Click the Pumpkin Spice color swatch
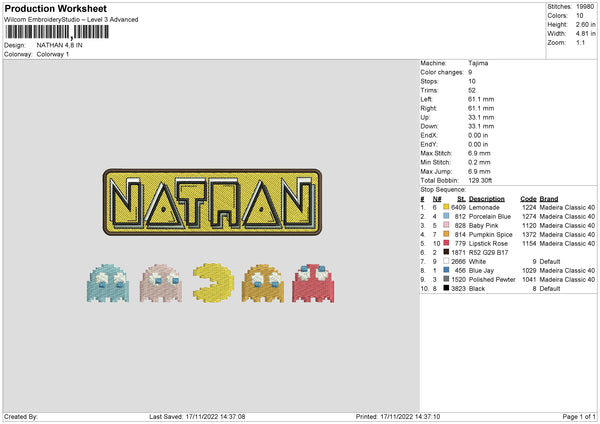Screen dimensions: 600x424 (x=446, y=234)
